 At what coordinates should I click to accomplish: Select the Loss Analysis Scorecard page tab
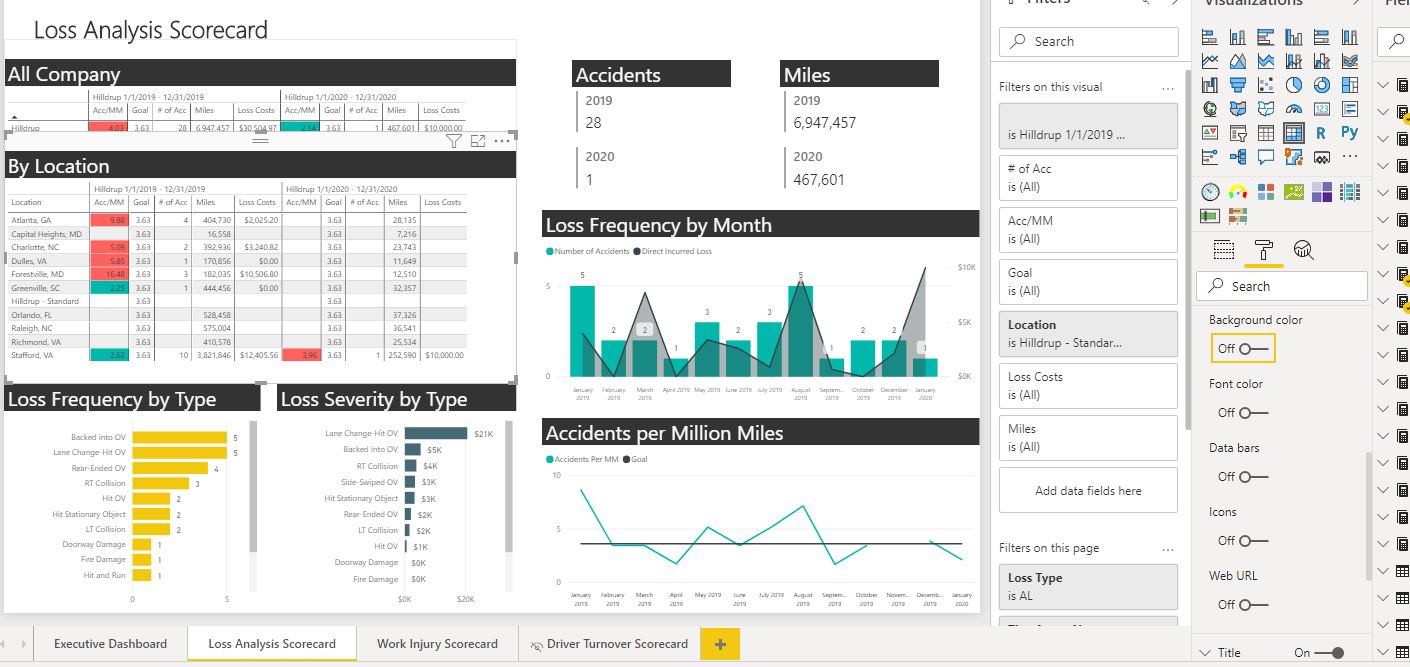point(272,644)
